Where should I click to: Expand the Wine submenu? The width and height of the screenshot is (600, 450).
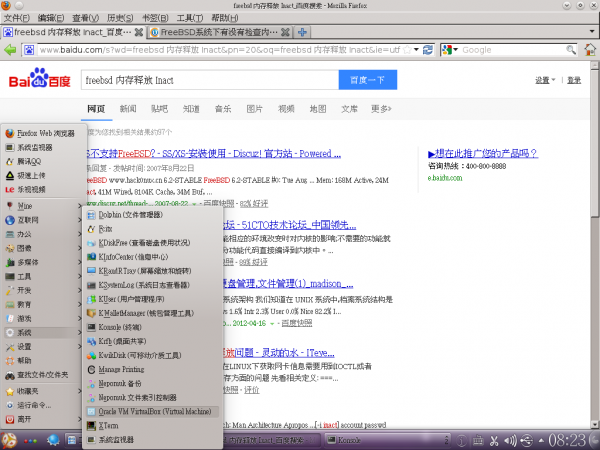click(44, 206)
